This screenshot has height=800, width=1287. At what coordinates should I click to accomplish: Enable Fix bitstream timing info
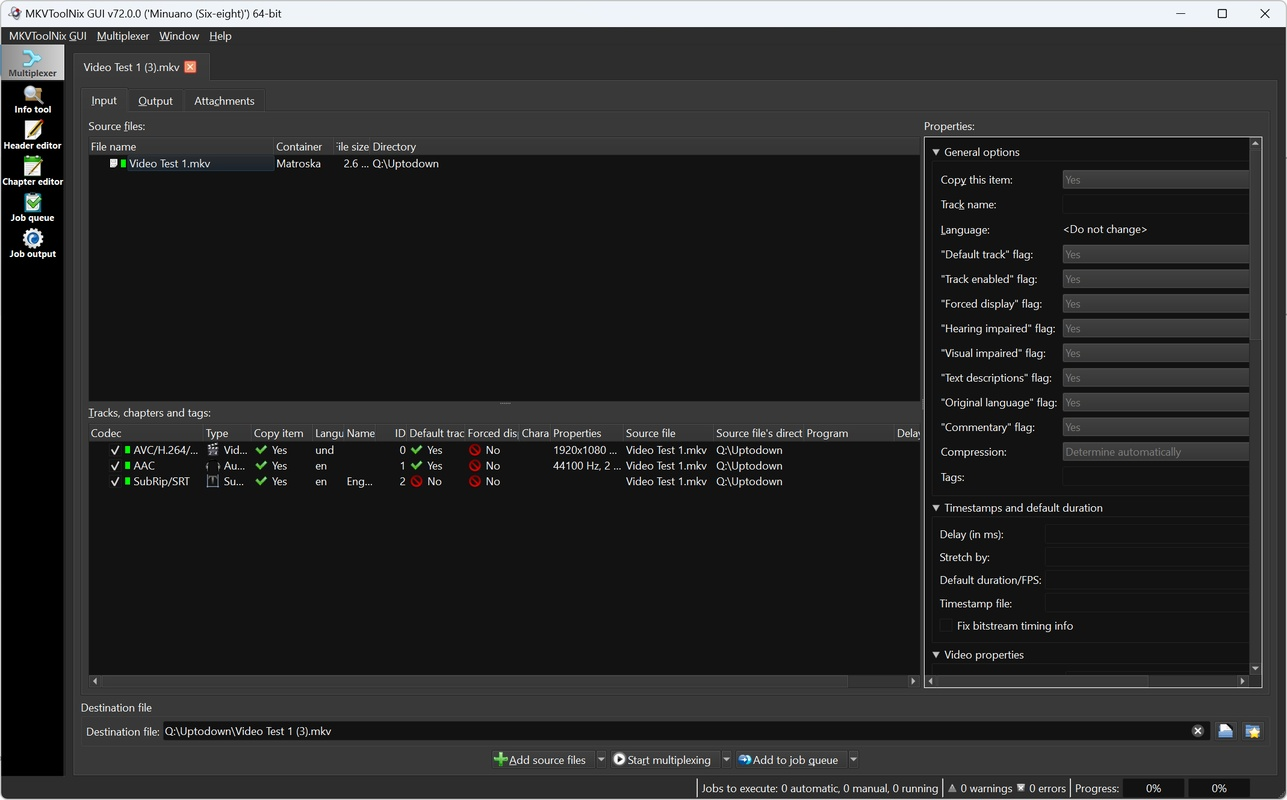coord(946,626)
